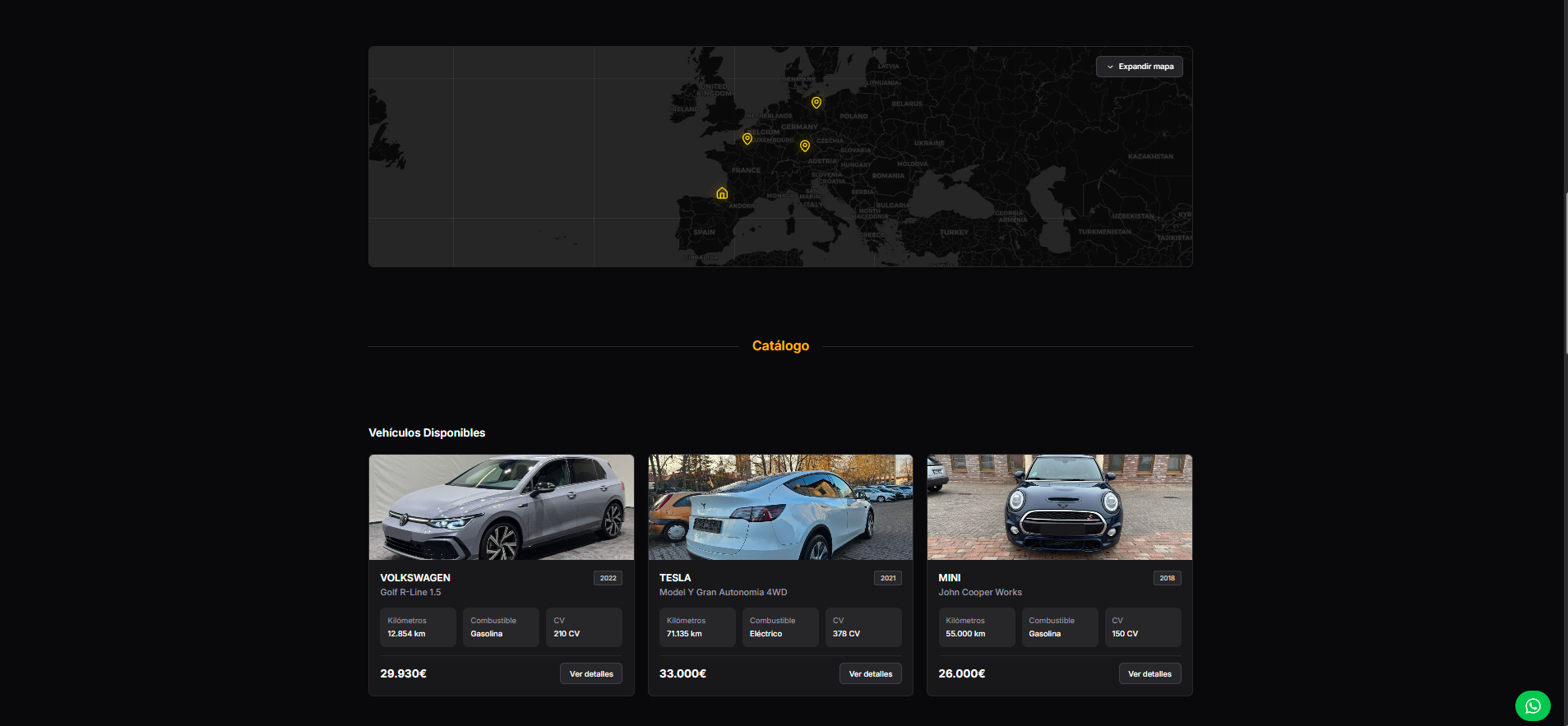Click the Golf R-Line 1.5 subtitle
1568x726 pixels.
pyautogui.click(x=410, y=592)
